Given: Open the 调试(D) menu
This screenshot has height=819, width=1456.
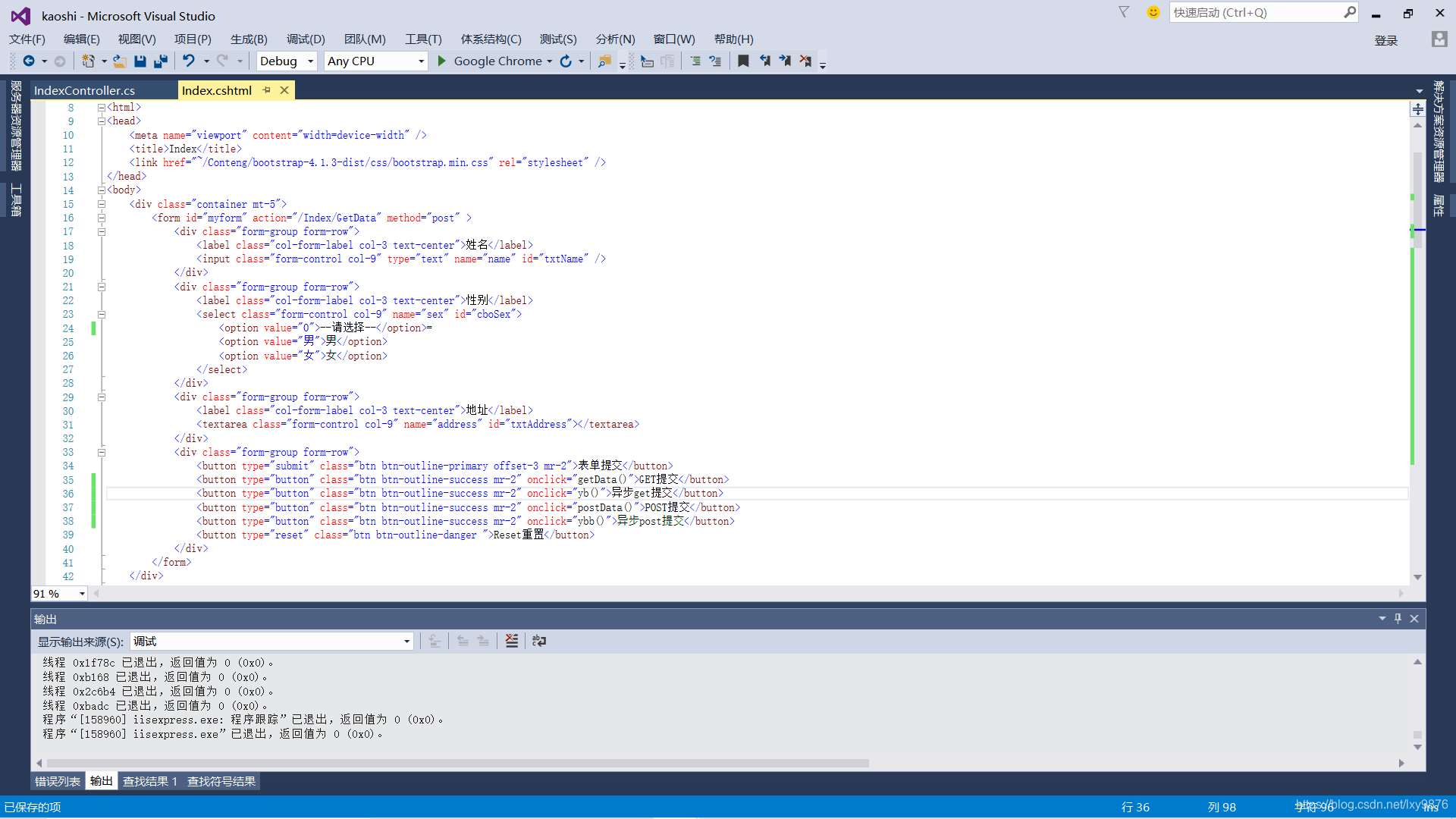Looking at the screenshot, I should 306,39.
